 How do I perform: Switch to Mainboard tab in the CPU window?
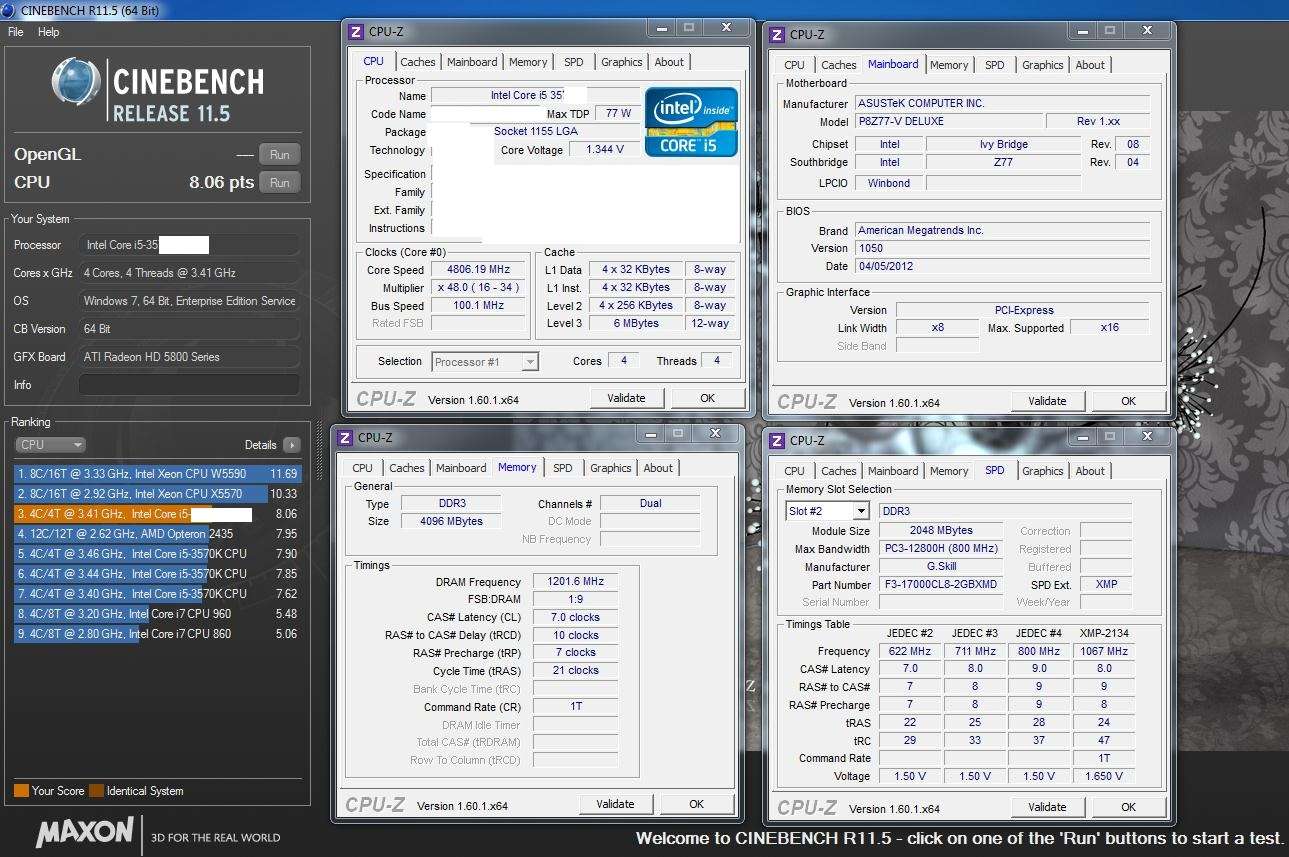coord(472,62)
